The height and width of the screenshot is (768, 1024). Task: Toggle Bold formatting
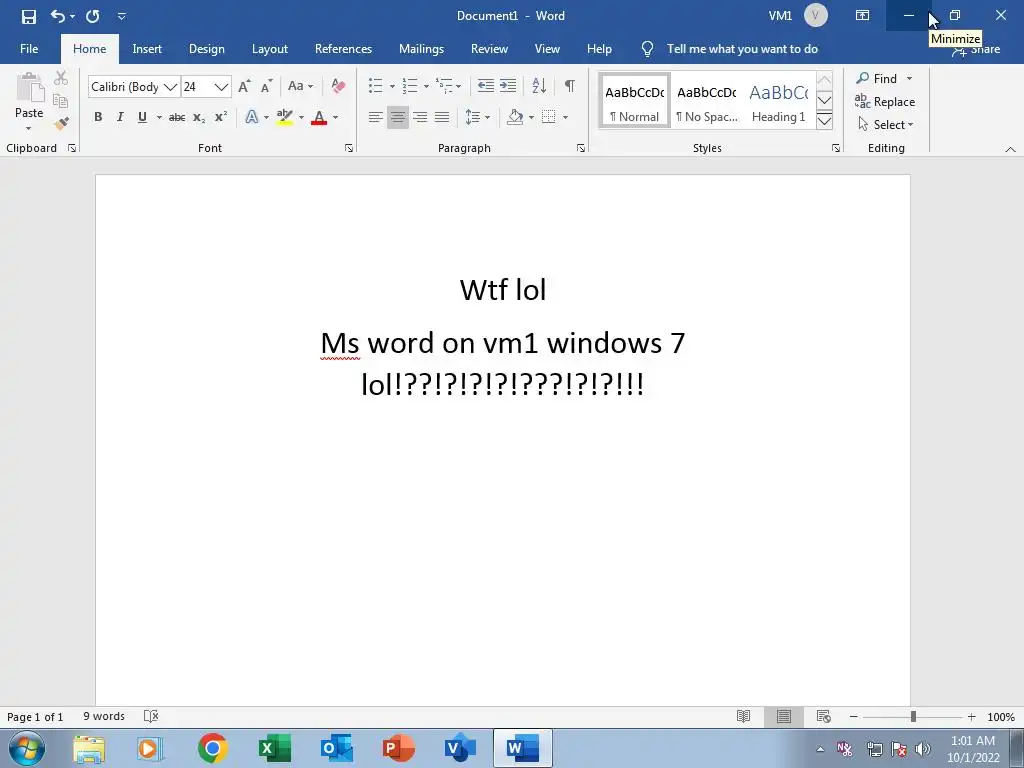98,117
